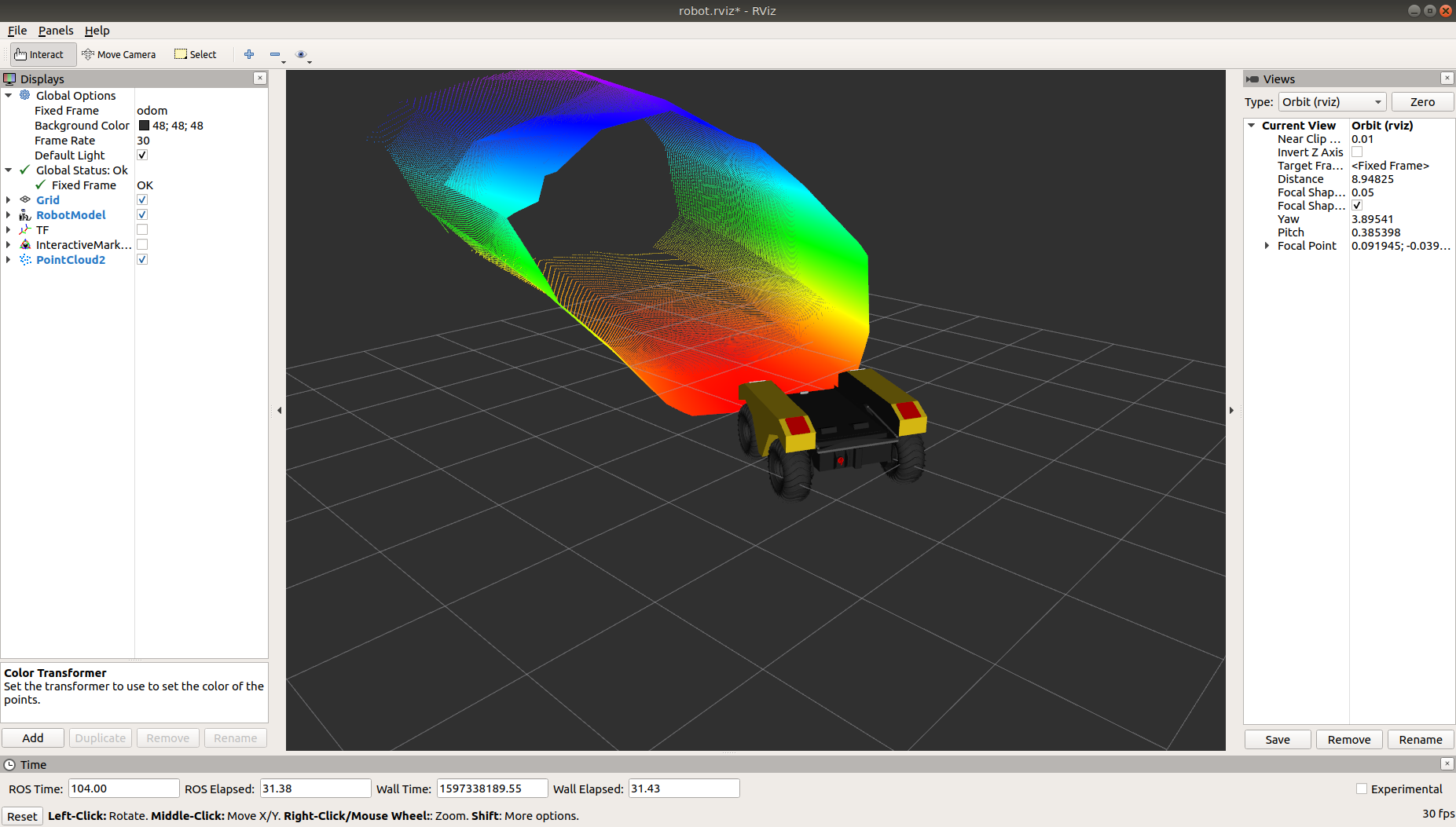Select the Interact tool
The image size is (1456, 827).
[39, 54]
